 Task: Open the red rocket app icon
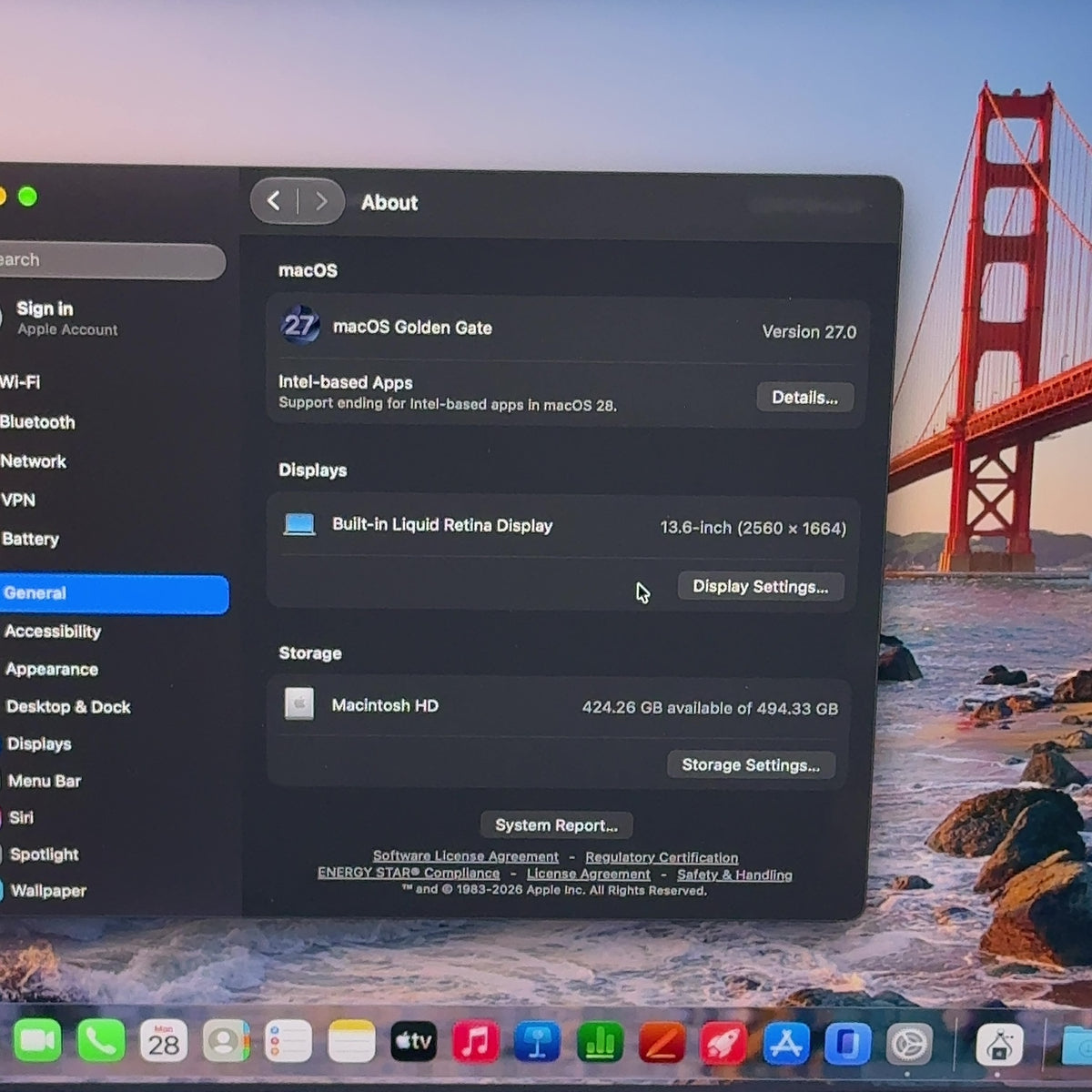tap(723, 1044)
